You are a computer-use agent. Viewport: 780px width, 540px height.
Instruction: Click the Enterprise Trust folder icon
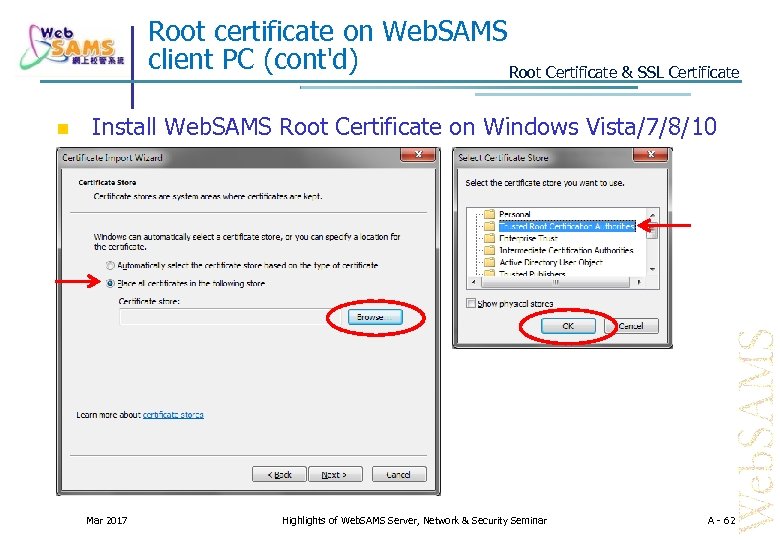pyautogui.click(x=489, y=238)
